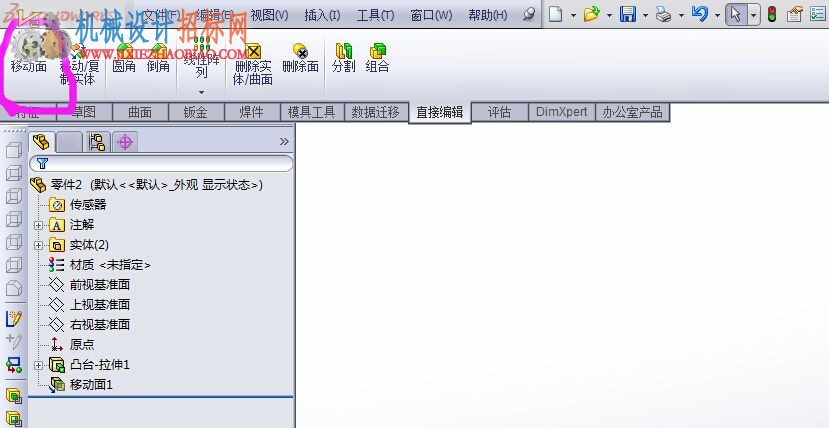Screen dimensions: 829x428
Task: Switch to the 评估 tab
Action: coord(500,113)
